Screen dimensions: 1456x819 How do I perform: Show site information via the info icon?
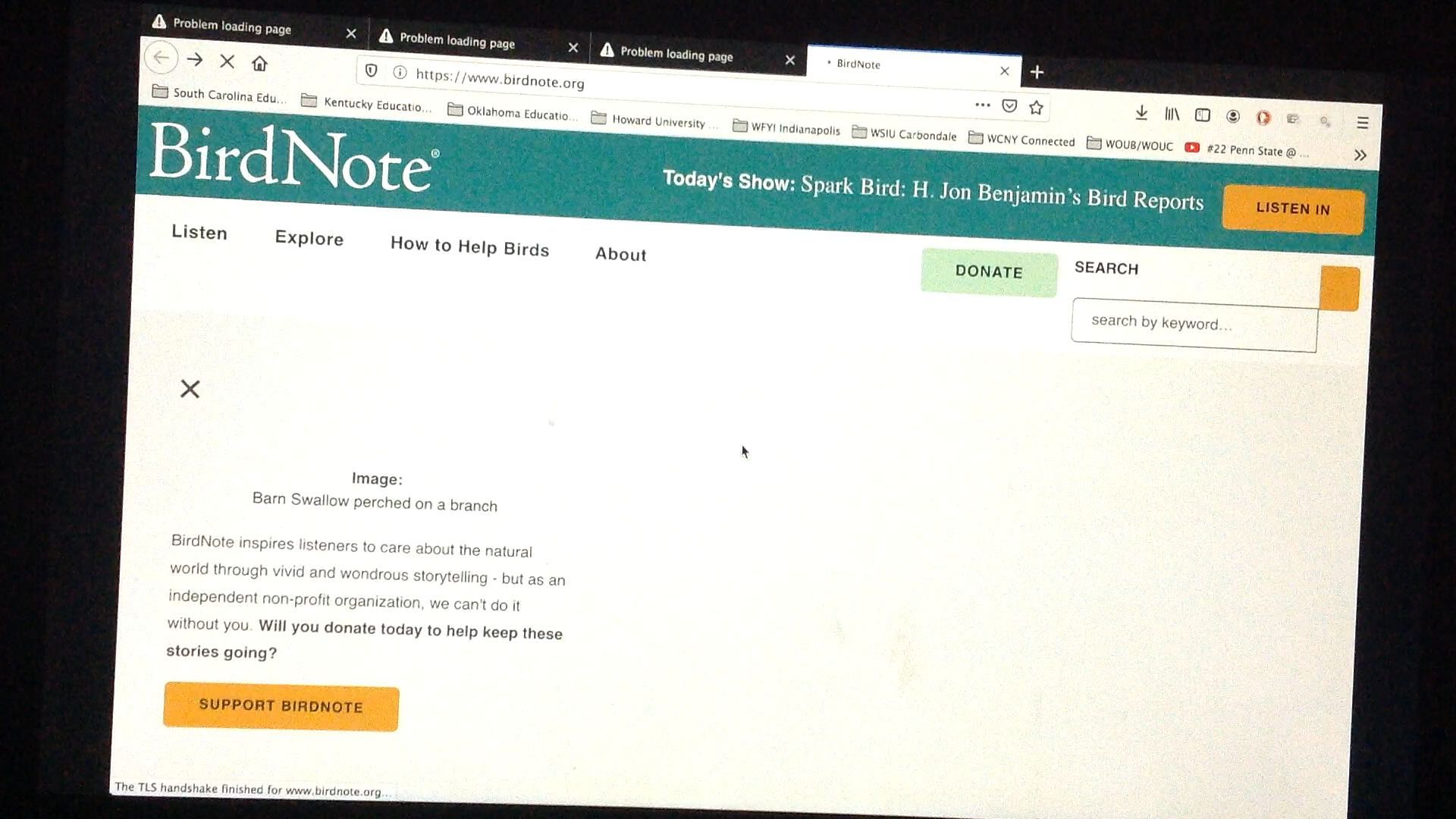pyautogui.click(x=400, y=72)
